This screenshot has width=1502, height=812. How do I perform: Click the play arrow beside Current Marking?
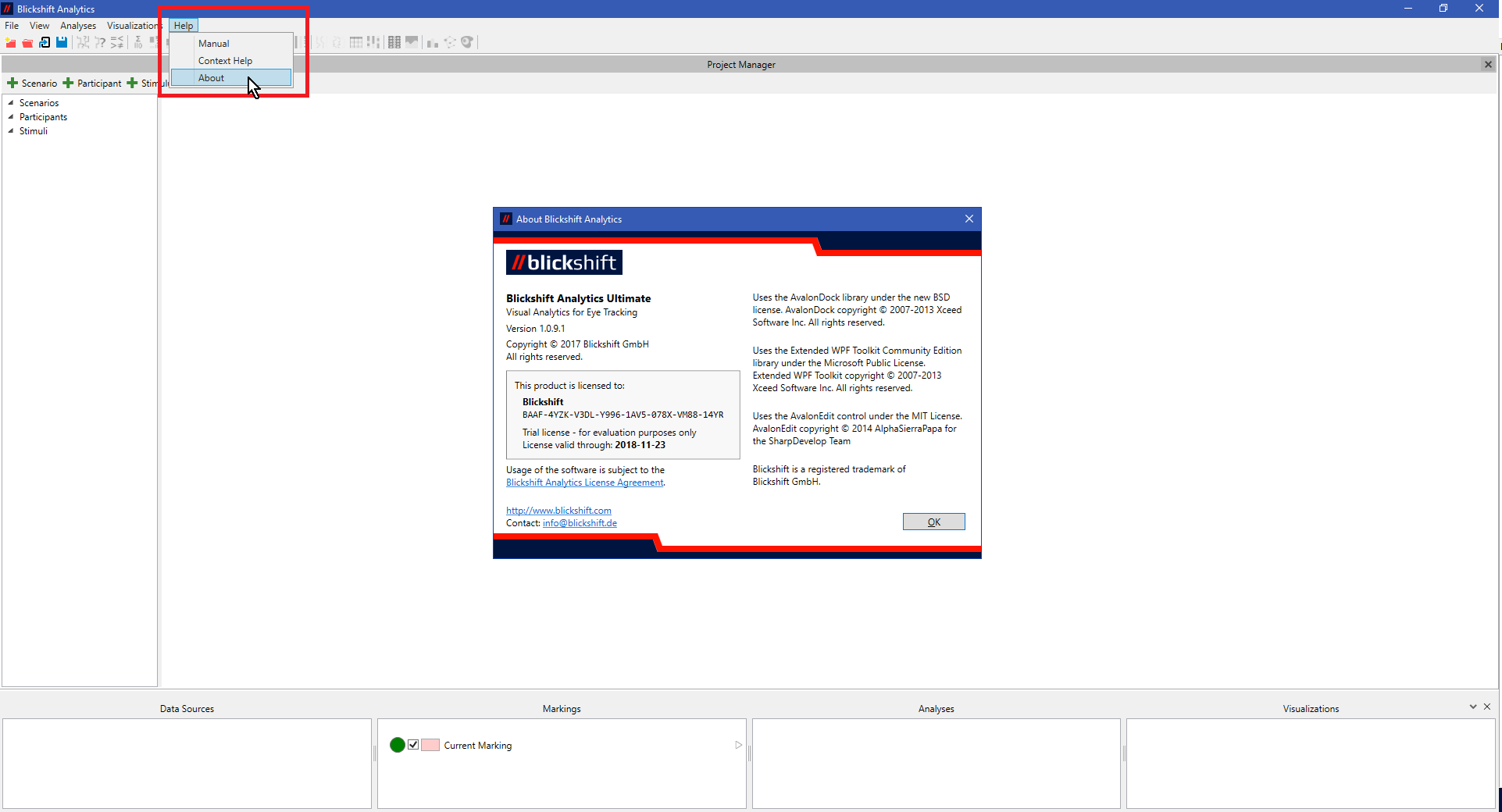click(x=738, y=745)
